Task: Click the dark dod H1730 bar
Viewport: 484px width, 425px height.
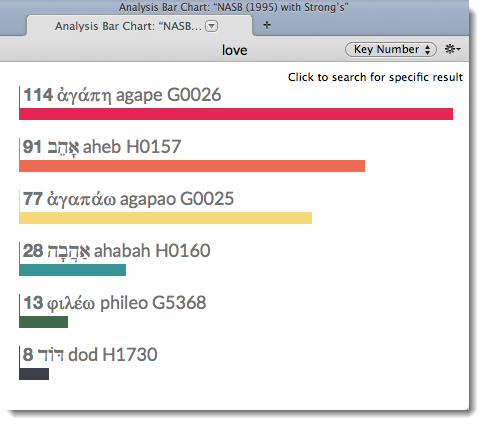Action: [x=34, y=374]
